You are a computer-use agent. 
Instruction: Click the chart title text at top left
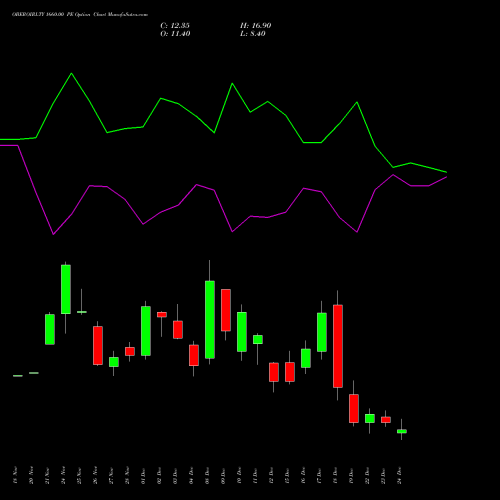80,15
